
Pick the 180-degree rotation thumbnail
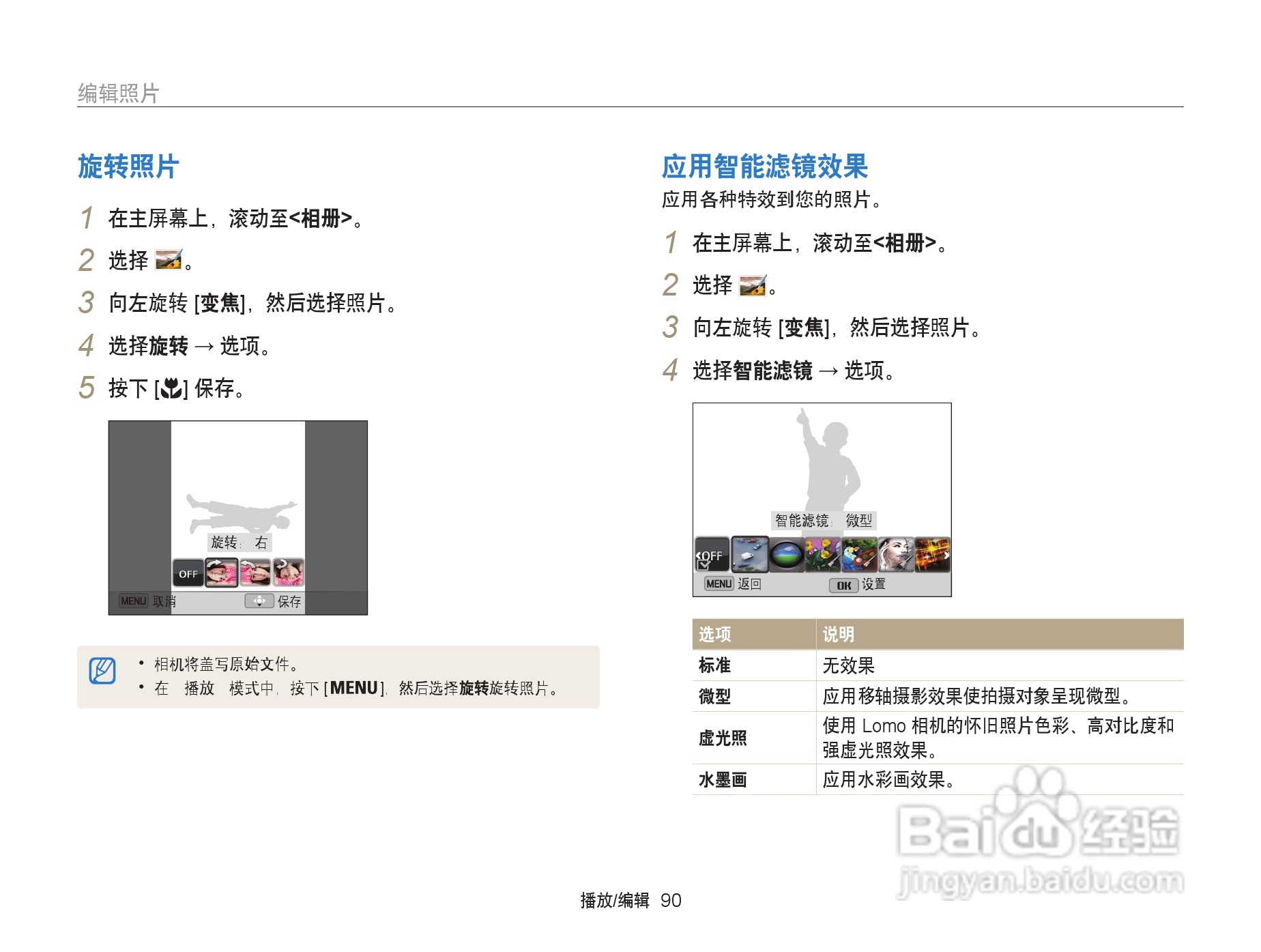288,573
